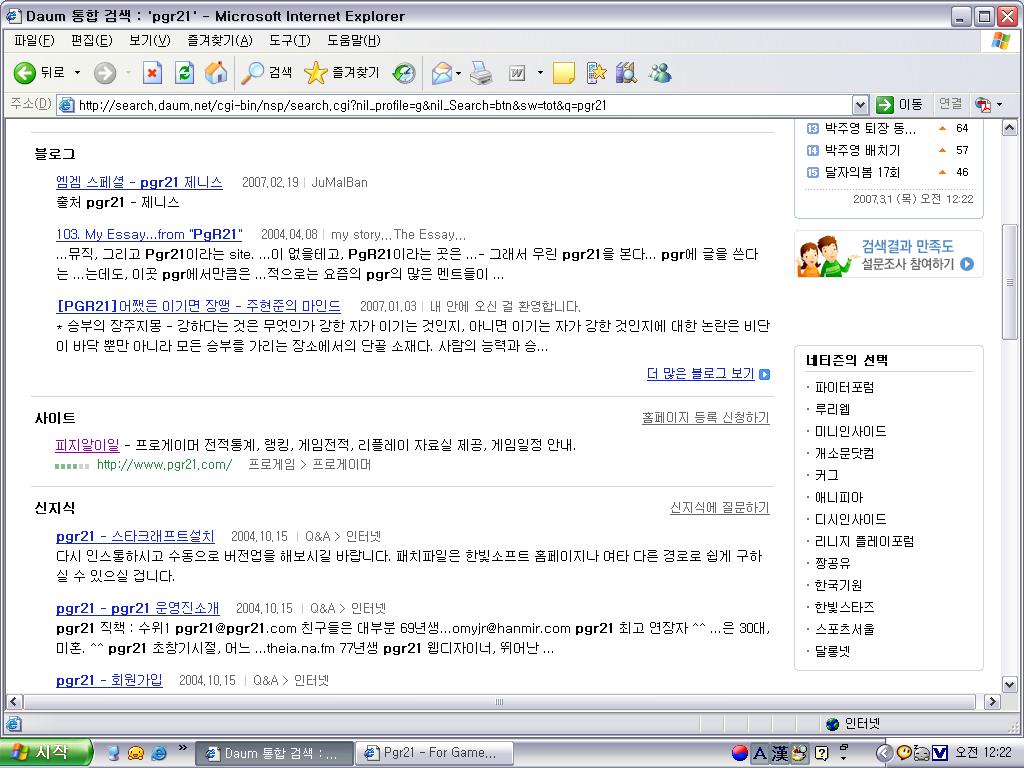This screenshot has width=1024, height=768.
Task: Open the Home page icon
Action: click(216, 72)
